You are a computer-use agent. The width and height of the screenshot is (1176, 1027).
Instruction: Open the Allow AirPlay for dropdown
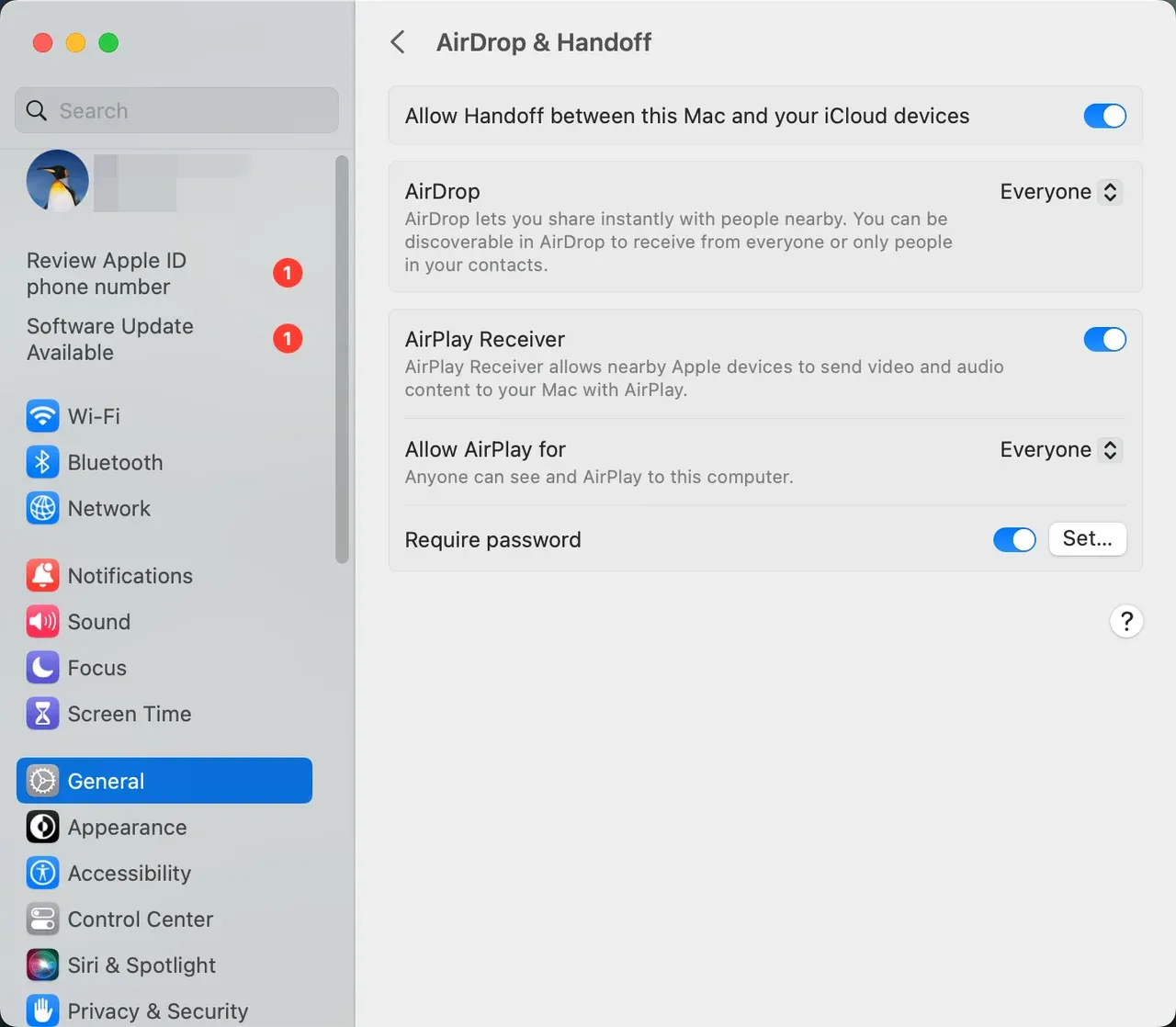[x=1061, y=450]
